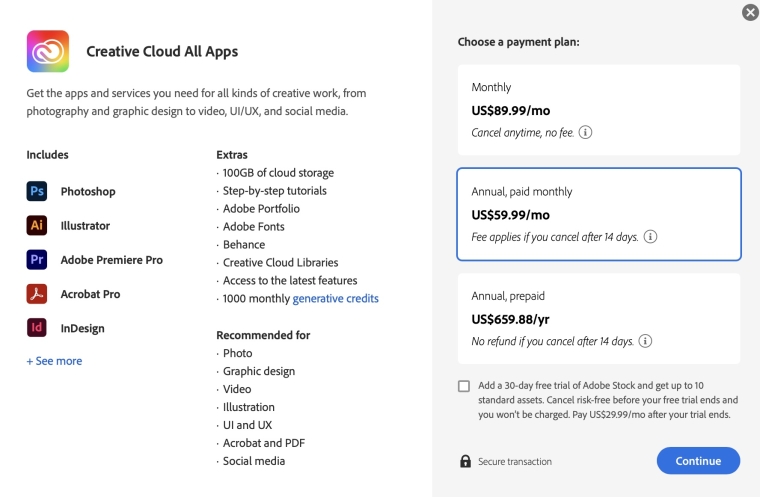Viewport: 760px width, 497px height.
Task: Click the Creative Cloud rainbow logo
Action: click(x=48, y=51)
